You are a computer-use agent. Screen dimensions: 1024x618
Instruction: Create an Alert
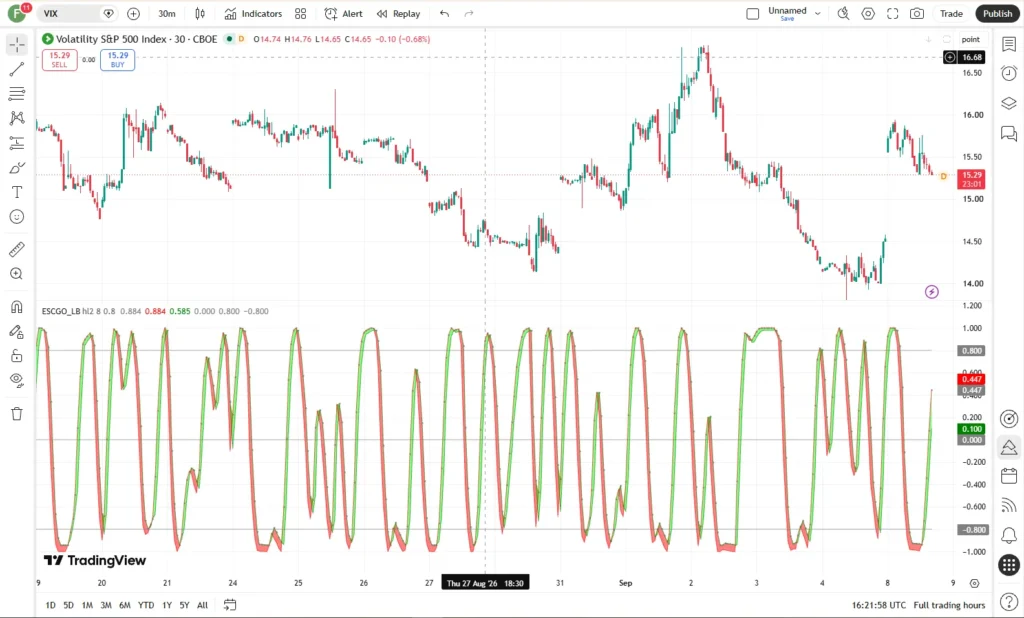pyautogui.click(x=344, y=14)
